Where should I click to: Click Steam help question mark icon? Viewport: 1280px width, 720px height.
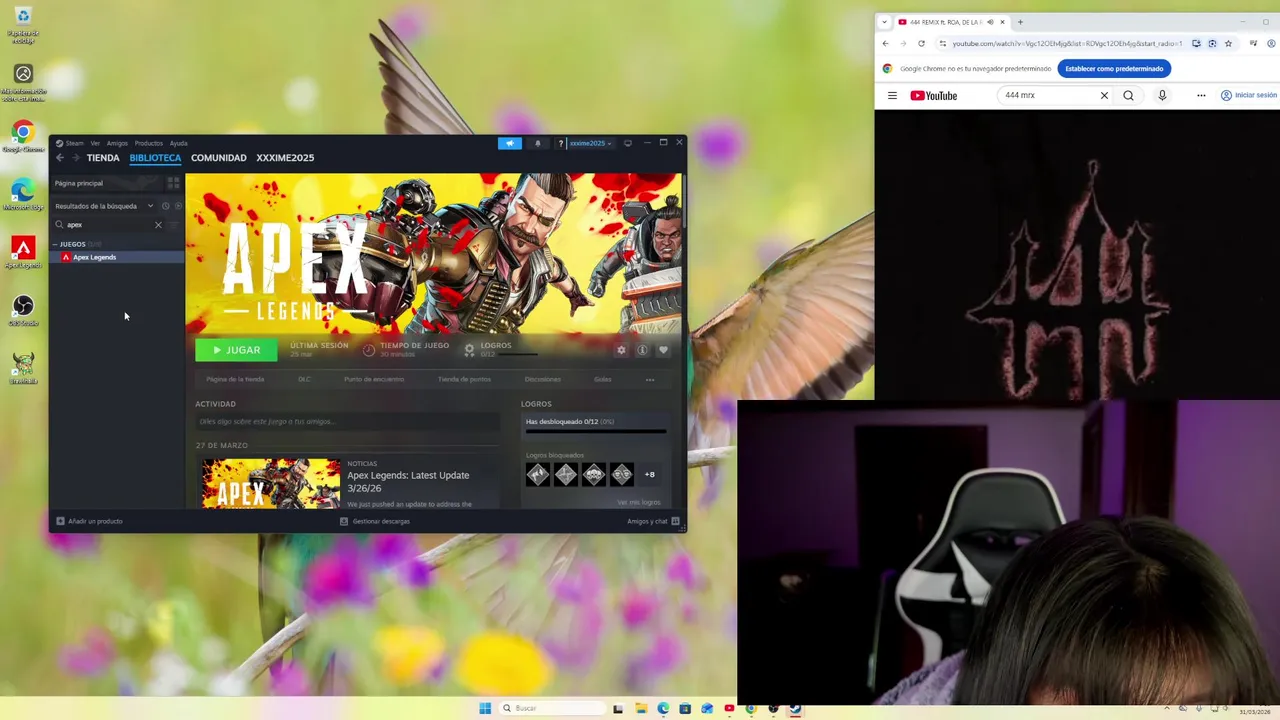click(x=560, y=143)
